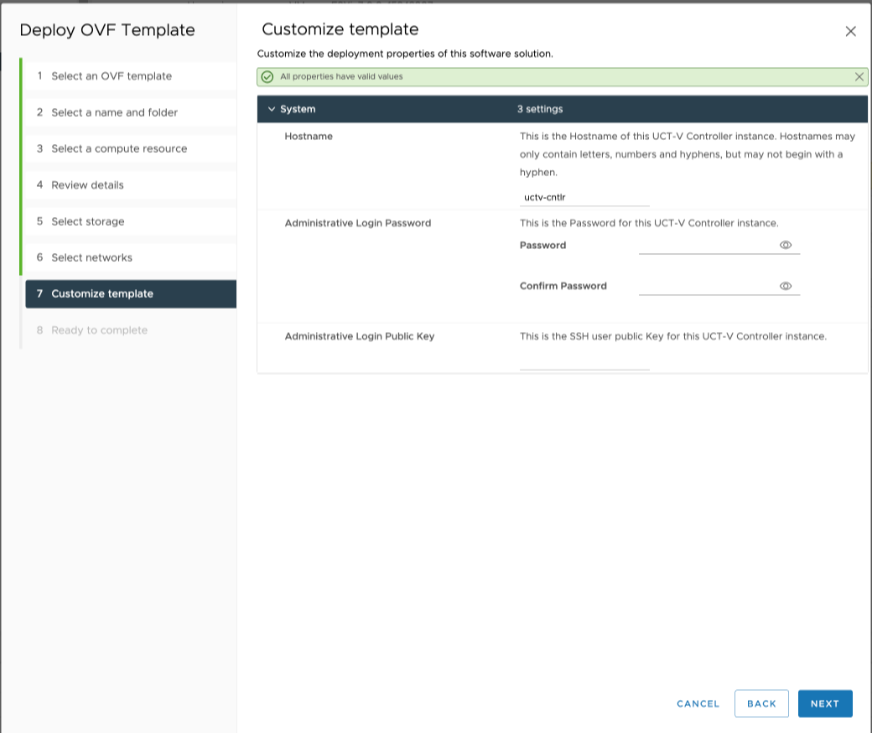The width and height of the screenshot is (872, 733).
Task: Go to step 1 Select an OVF template
Action: pyautogui.click(x=111, y=76)
